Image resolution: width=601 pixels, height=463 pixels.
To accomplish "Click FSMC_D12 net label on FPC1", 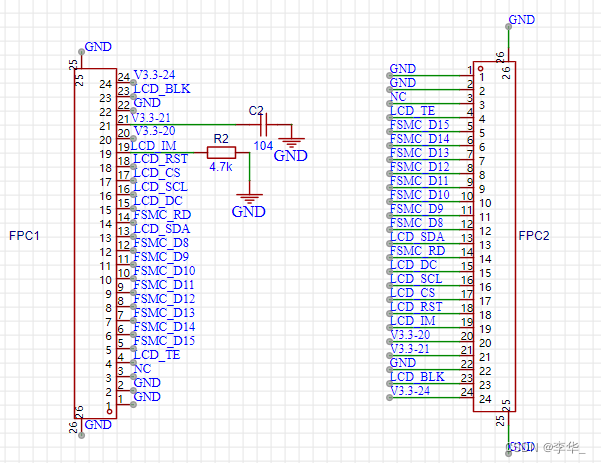I will [x=164, y=299].
